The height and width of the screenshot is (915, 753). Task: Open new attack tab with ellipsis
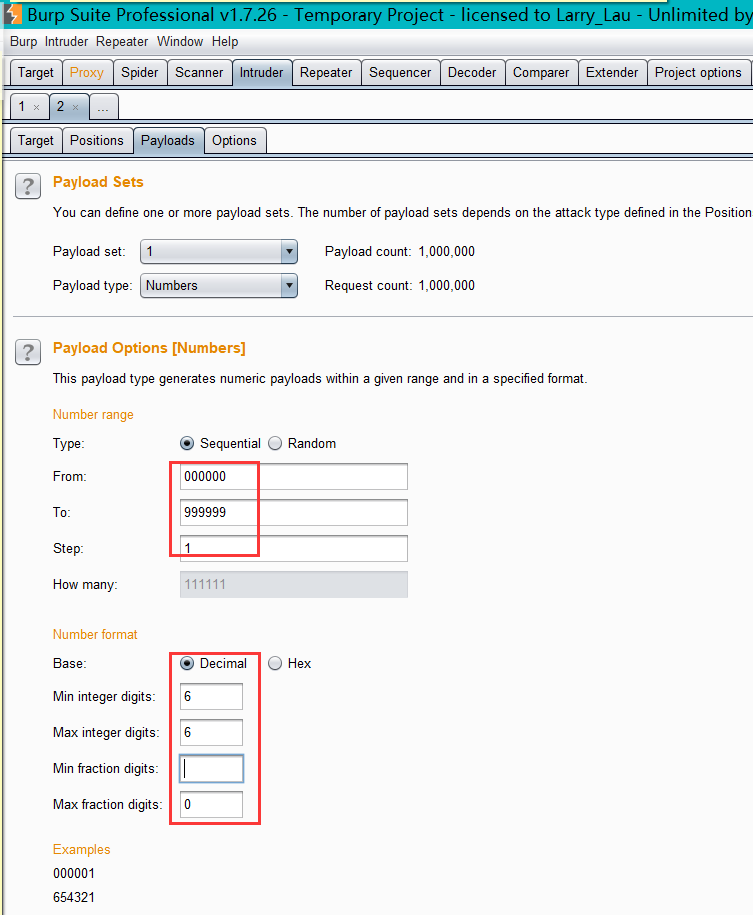click(x=103, y=108)
